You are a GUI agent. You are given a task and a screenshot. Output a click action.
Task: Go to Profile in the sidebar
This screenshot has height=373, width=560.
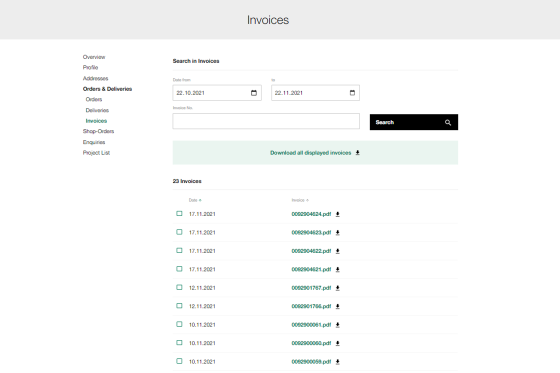pyautogui.click(x=90, y=68)
